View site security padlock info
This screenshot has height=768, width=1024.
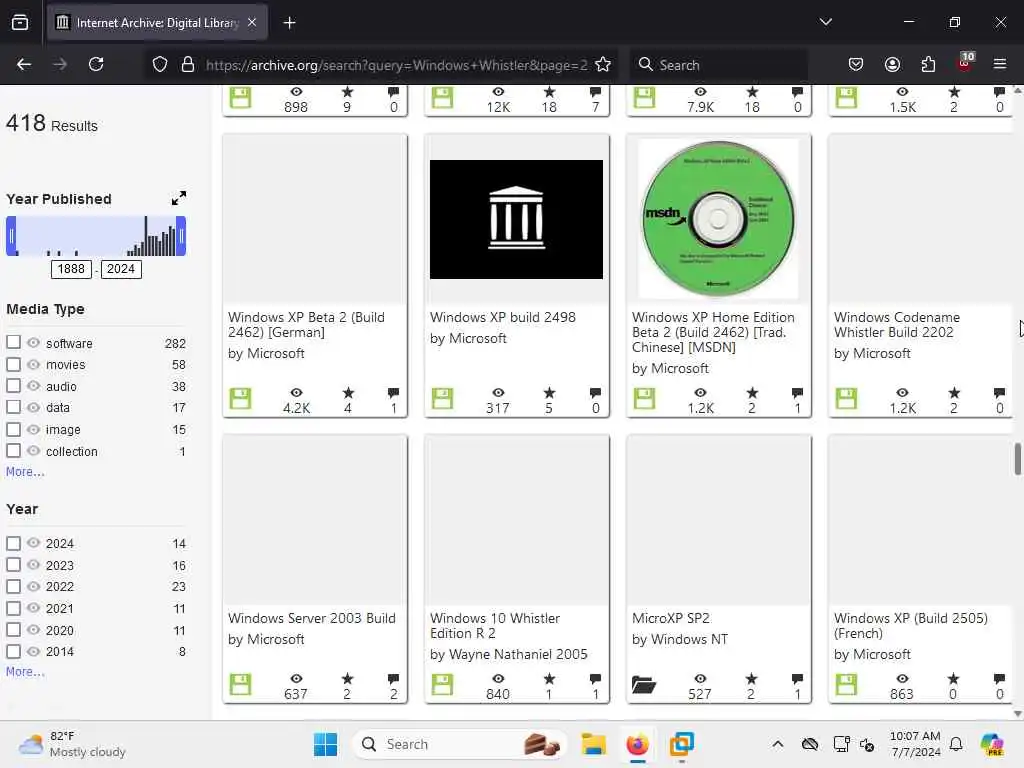188,65
